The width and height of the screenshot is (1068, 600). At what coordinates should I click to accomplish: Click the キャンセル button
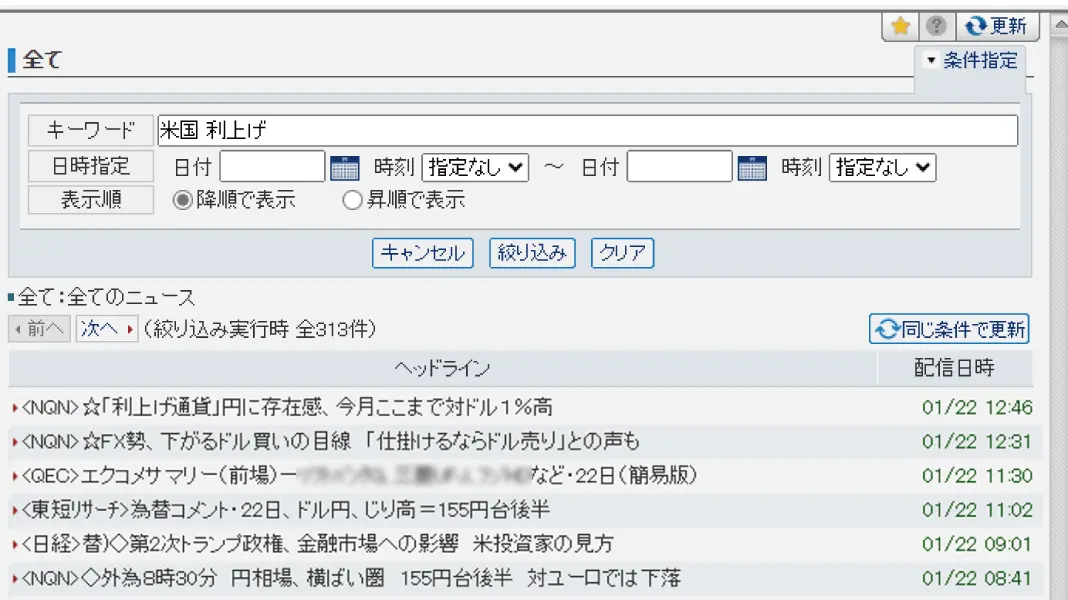[422, 253]
